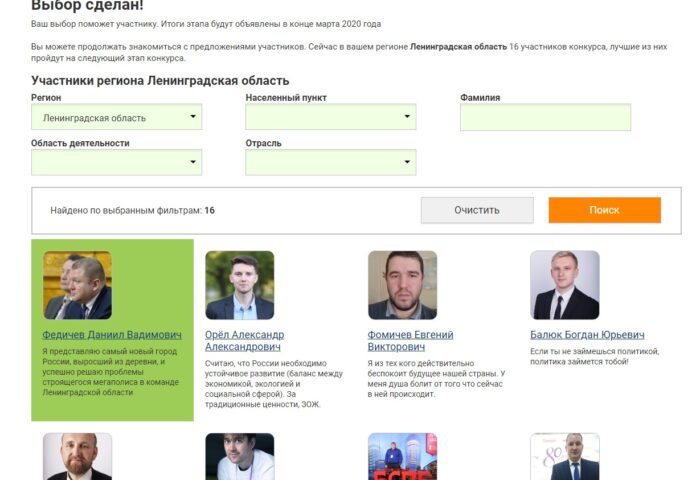
Task: Select the photo with the number 80
Action: click(x=565, y=456)
